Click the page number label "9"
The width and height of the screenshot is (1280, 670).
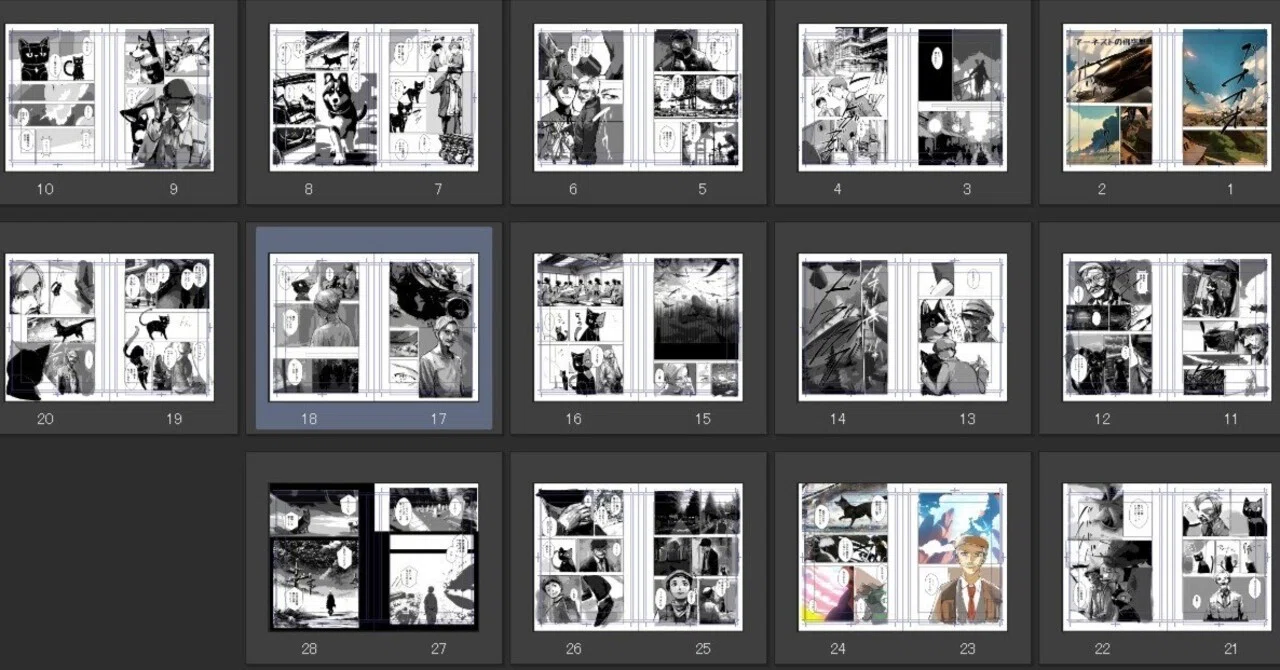point(174,189)
